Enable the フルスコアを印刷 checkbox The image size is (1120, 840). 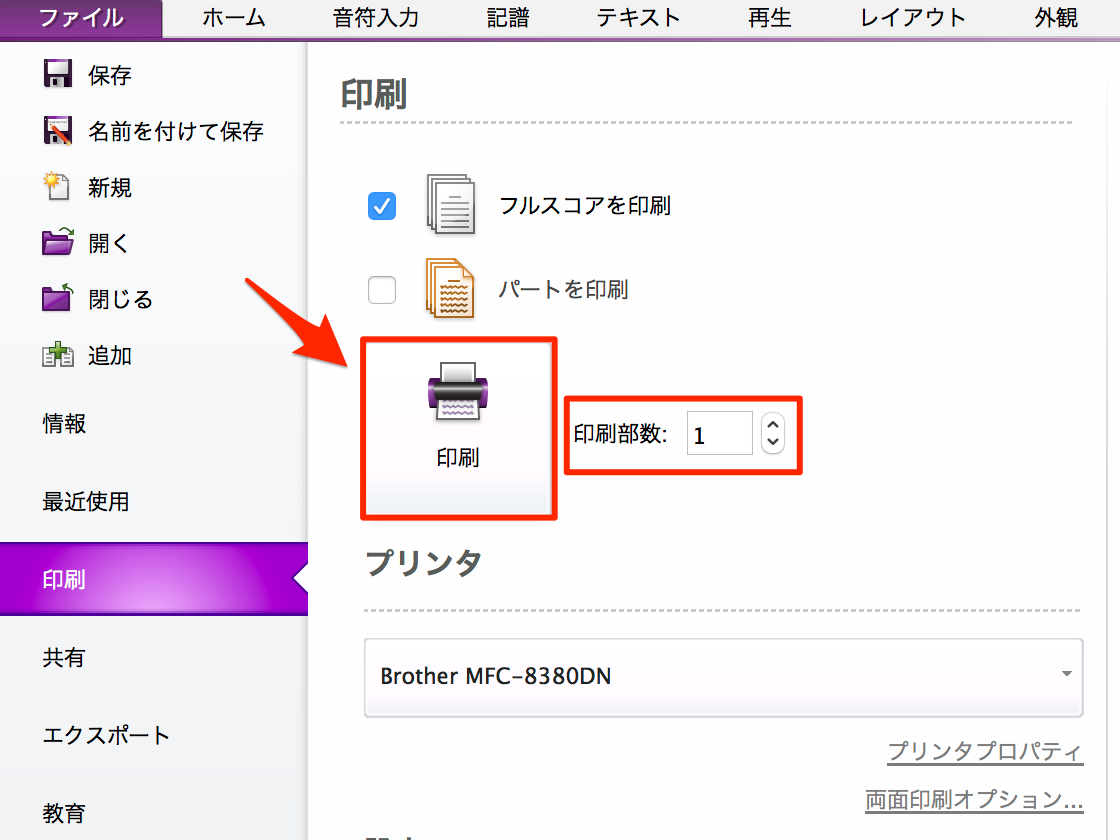tap(382, 206)
